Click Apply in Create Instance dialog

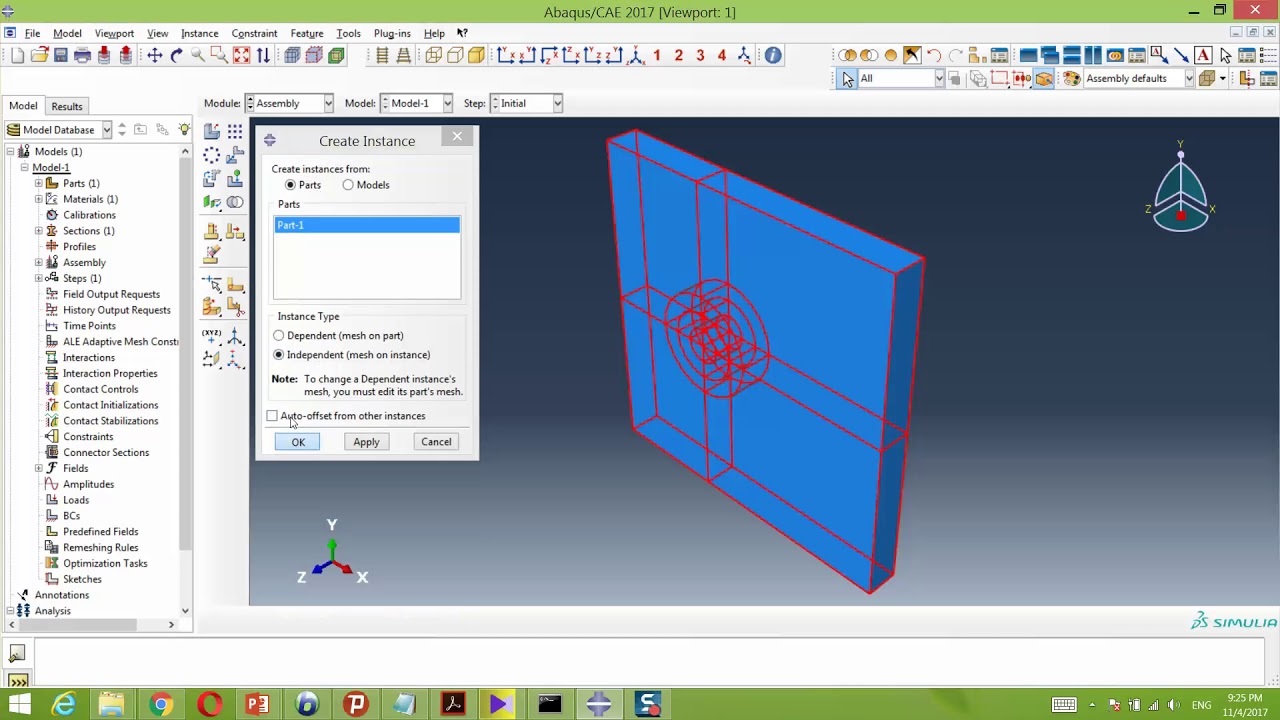pos(366,442)
